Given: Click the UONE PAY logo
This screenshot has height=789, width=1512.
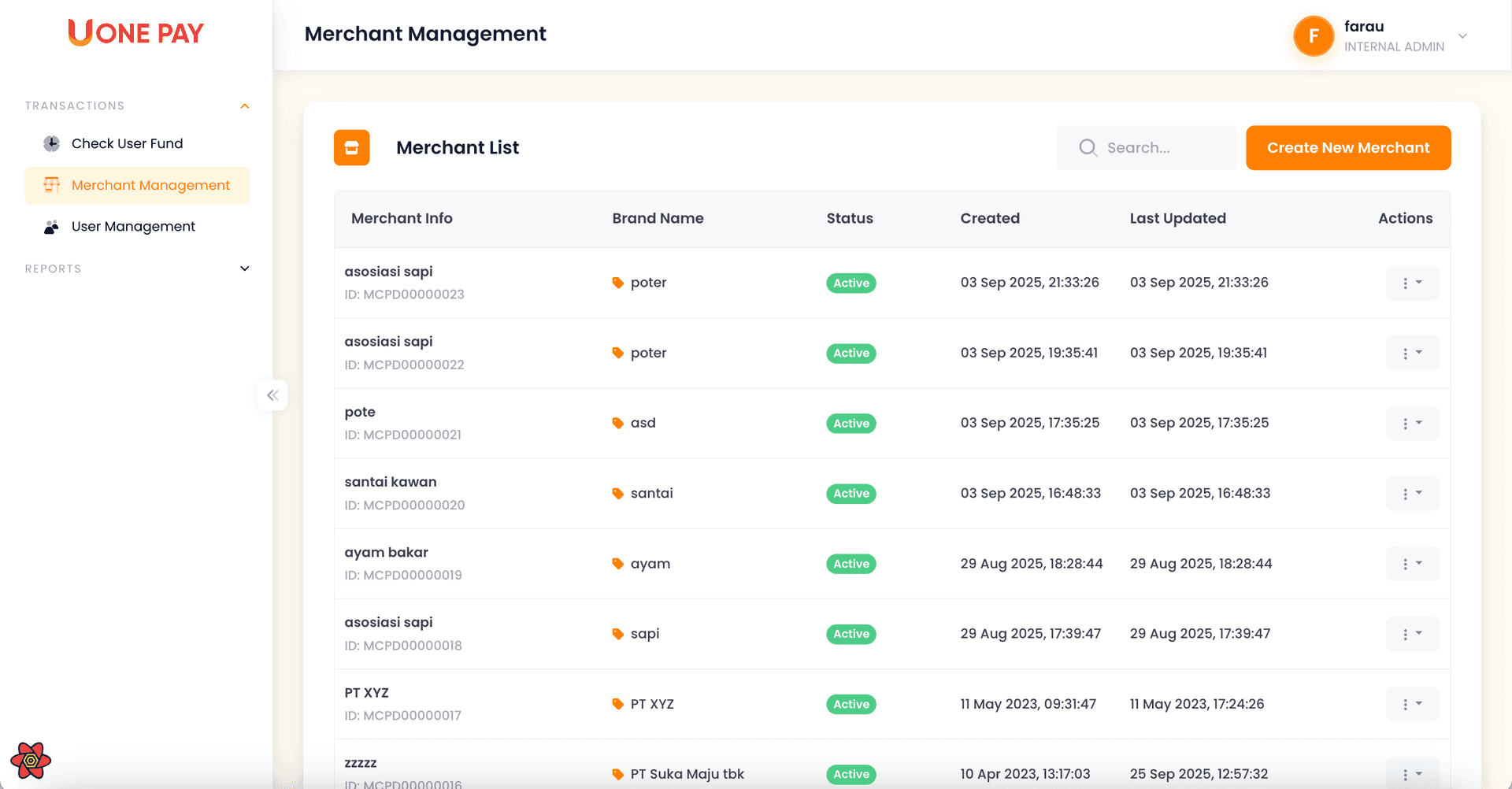Looking at the screenshot, I should [x=135, y=32].
